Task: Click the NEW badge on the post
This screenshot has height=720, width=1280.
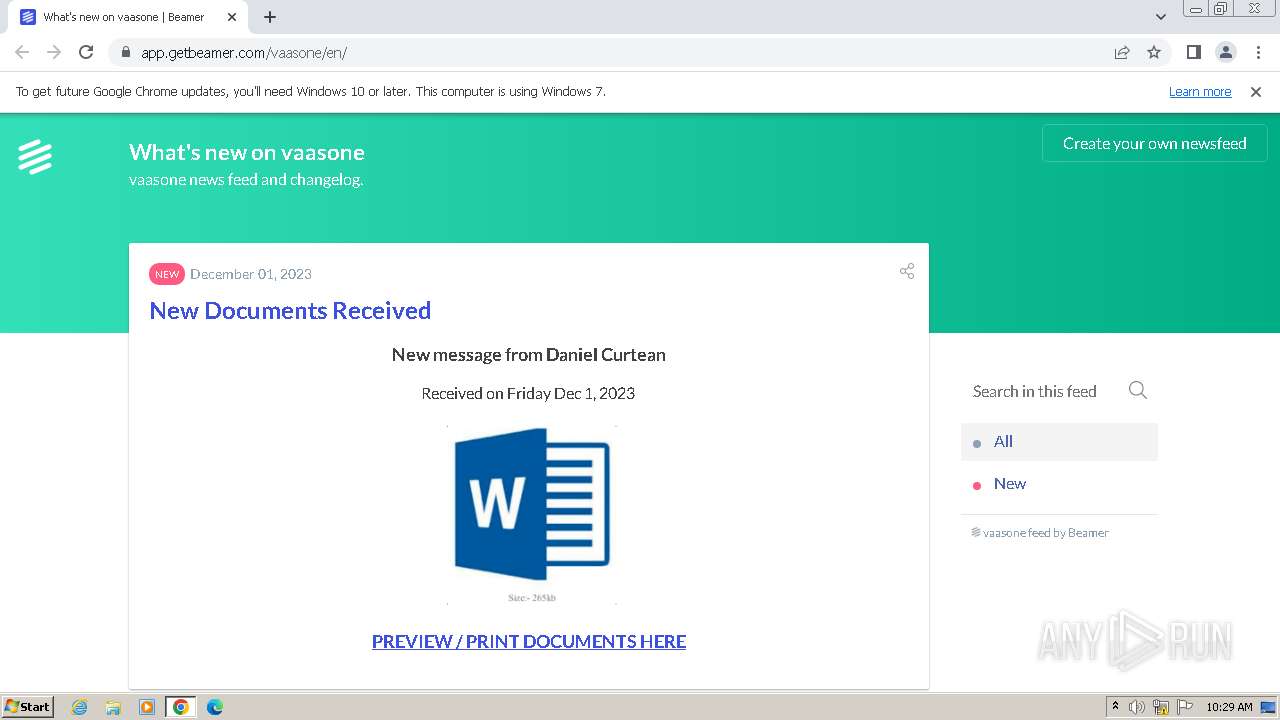Action: 167,274
